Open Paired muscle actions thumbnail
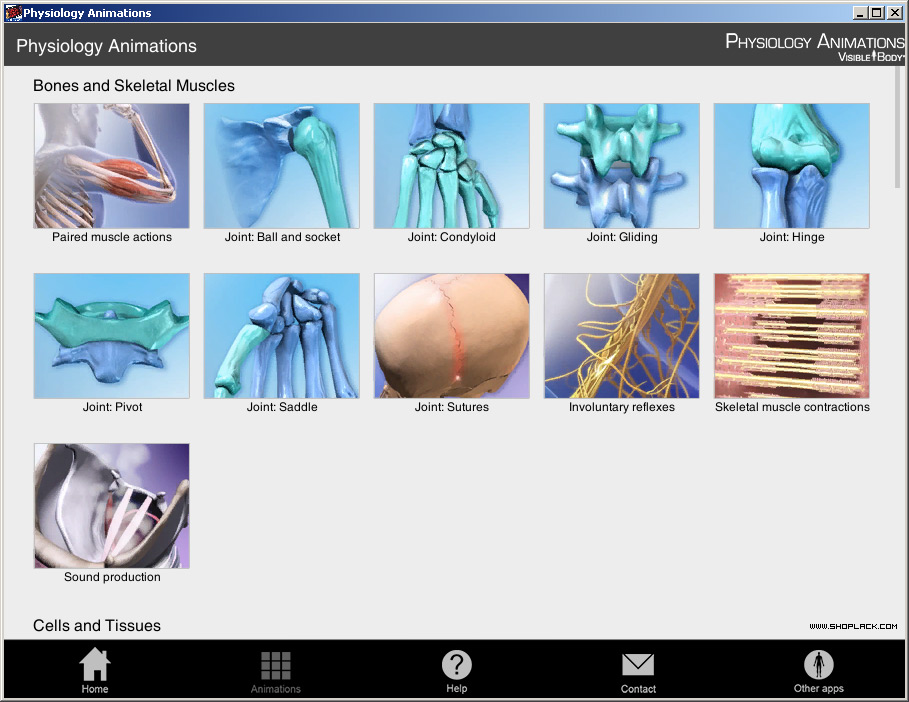Viewport: 909px width, 702px height. 112,166
